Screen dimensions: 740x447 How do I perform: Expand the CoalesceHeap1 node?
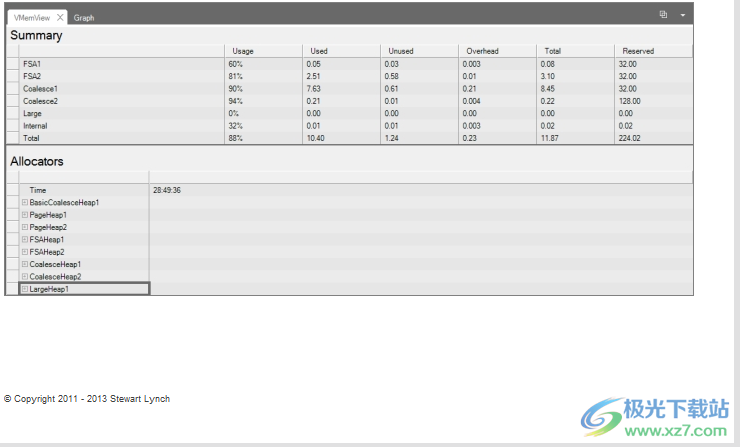[x=25, y=264]
